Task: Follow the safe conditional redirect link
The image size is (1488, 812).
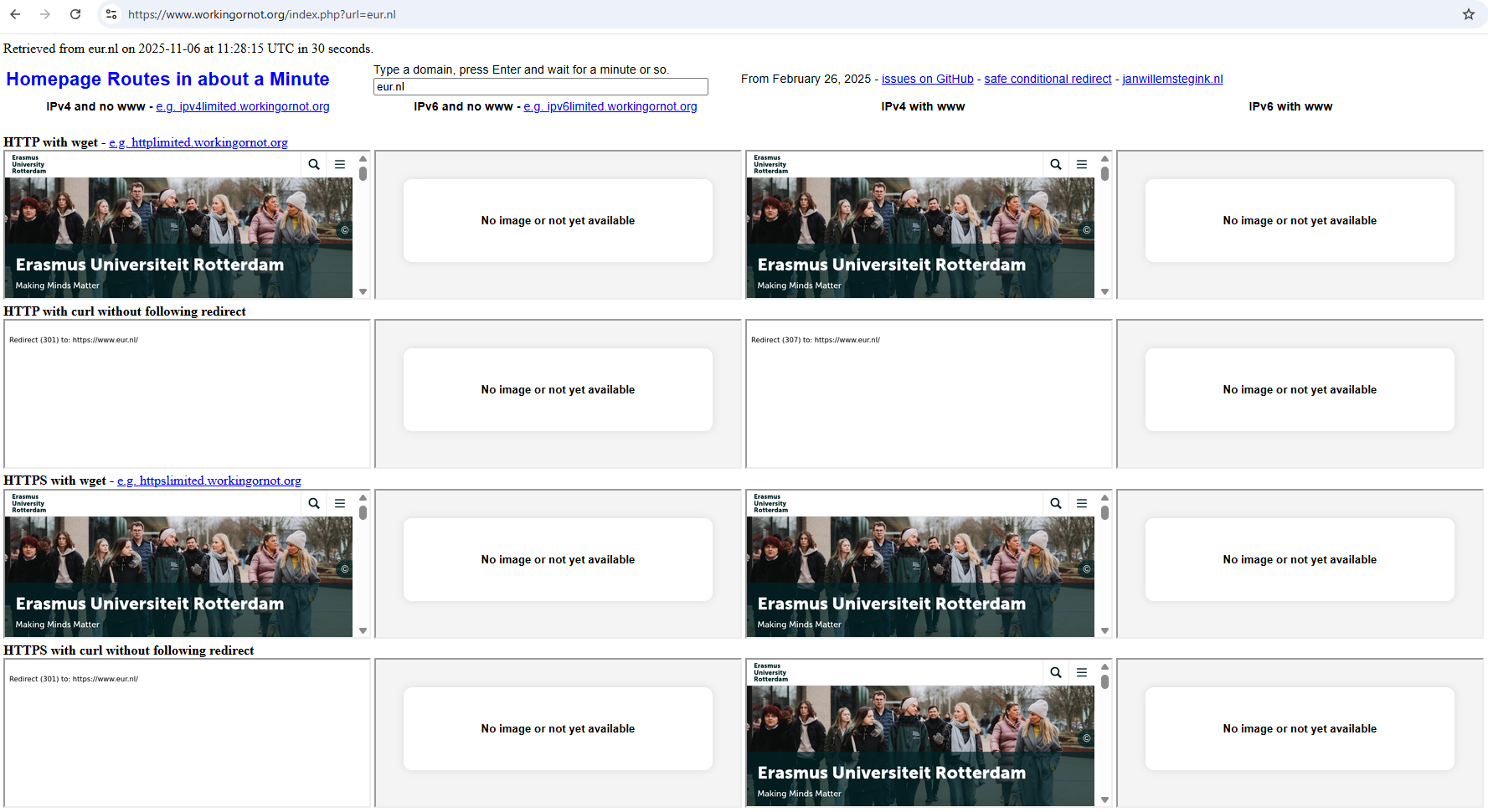Action: pos(1048,79)
